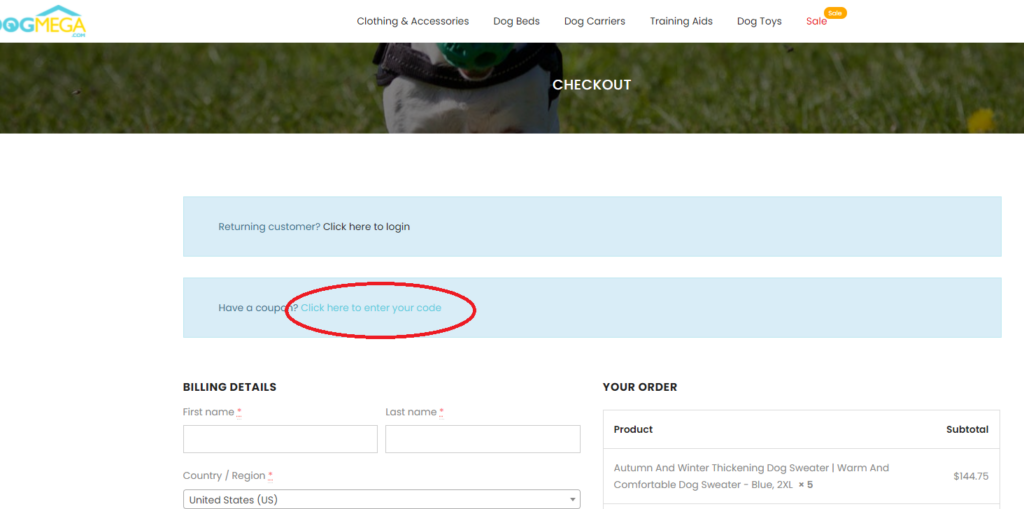Focus the First name field
1024x509 pixels.
coord(280,439)
